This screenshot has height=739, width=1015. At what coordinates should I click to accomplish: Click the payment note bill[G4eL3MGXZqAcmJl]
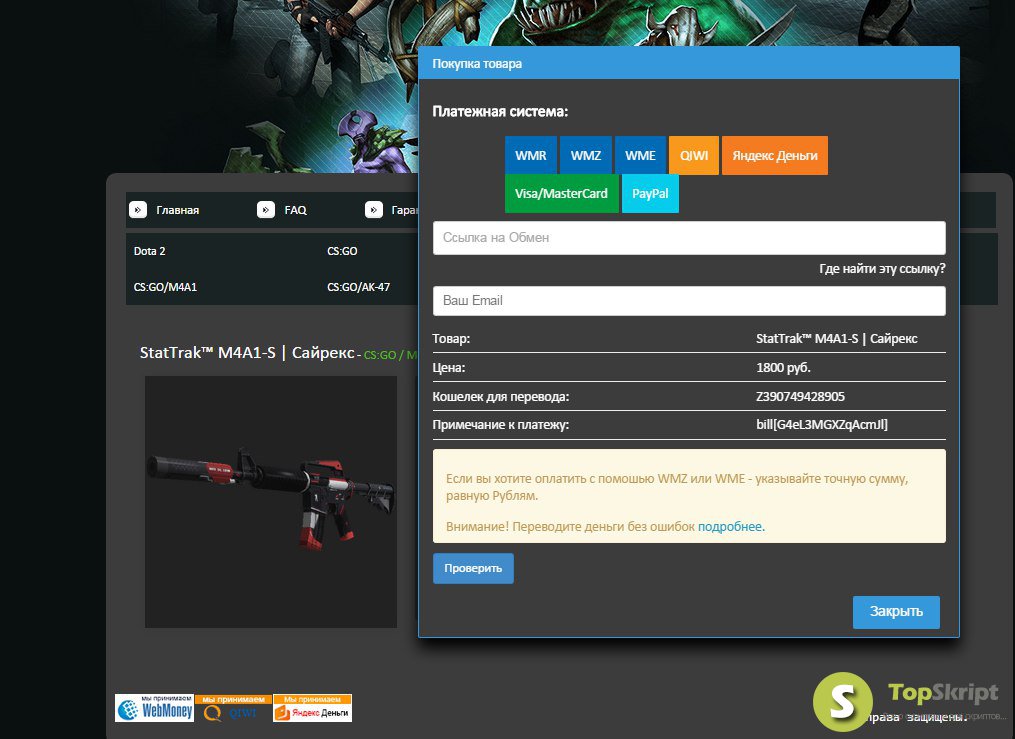pos(822,425)
